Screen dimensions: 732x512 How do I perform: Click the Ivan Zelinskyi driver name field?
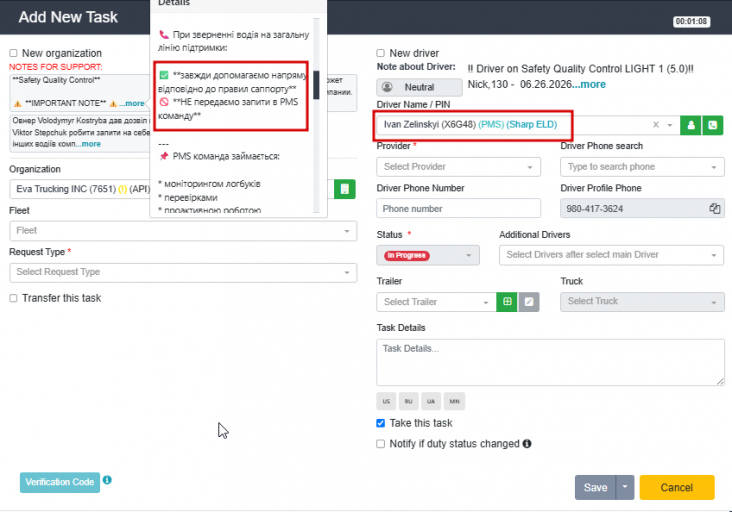526,125
